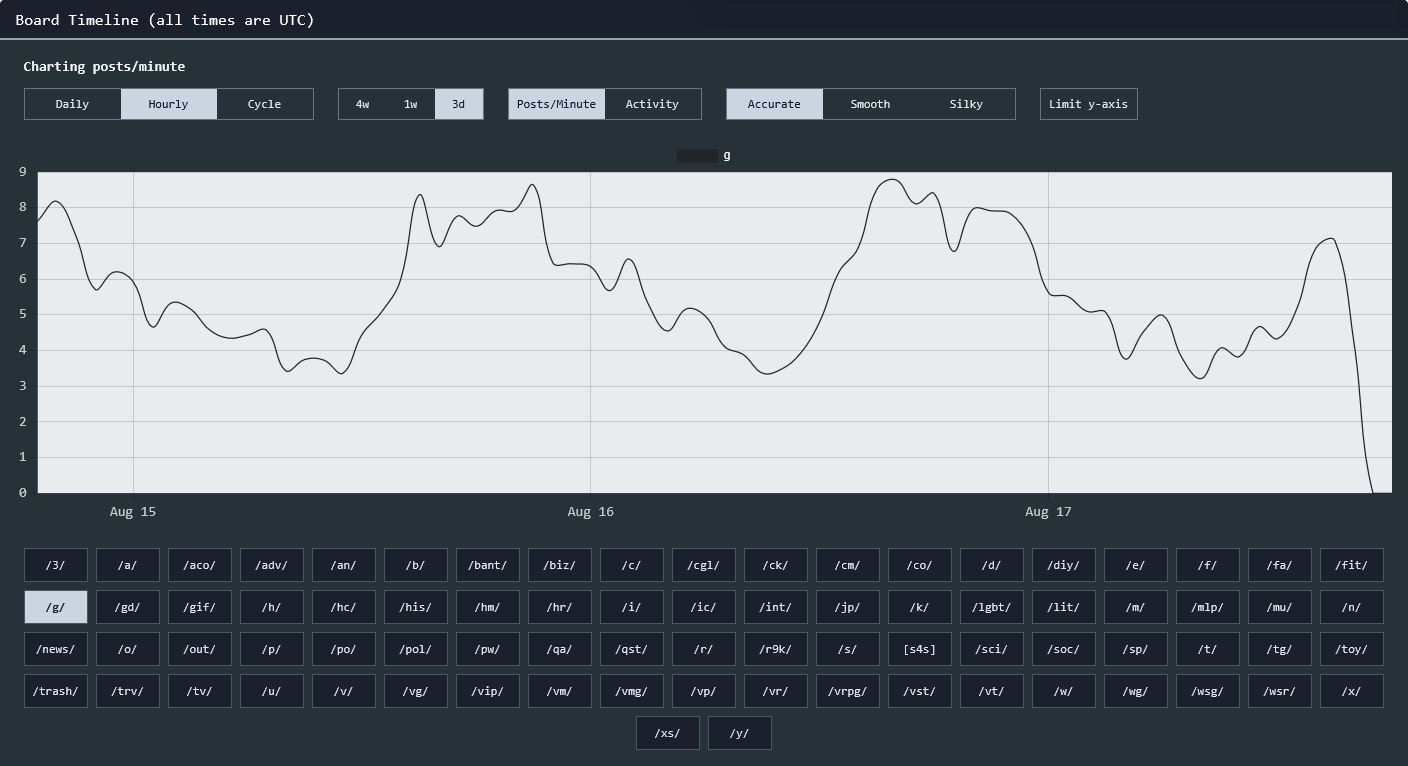The width and height of the screenshot is (1408, 766).
Task: Select the /x/ board
Action: [x=1352, y=691]
